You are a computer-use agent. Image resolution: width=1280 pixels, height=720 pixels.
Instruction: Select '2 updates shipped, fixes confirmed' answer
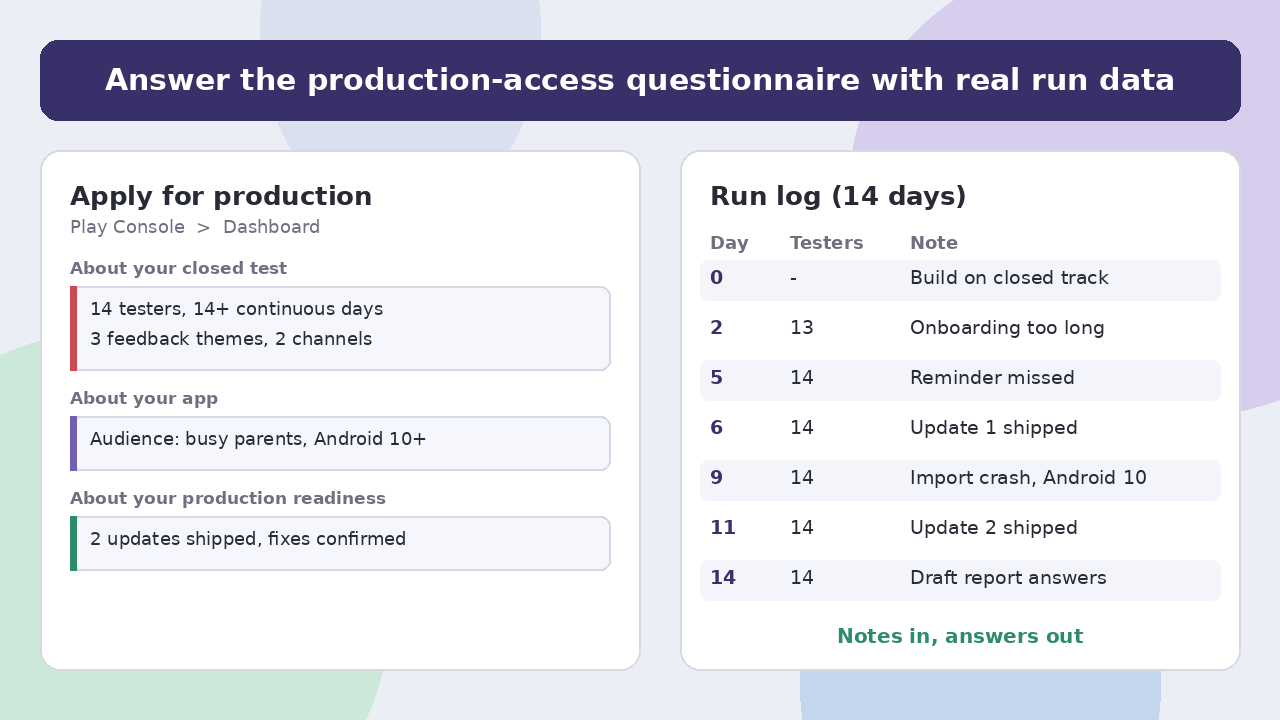tap(248, 539)
